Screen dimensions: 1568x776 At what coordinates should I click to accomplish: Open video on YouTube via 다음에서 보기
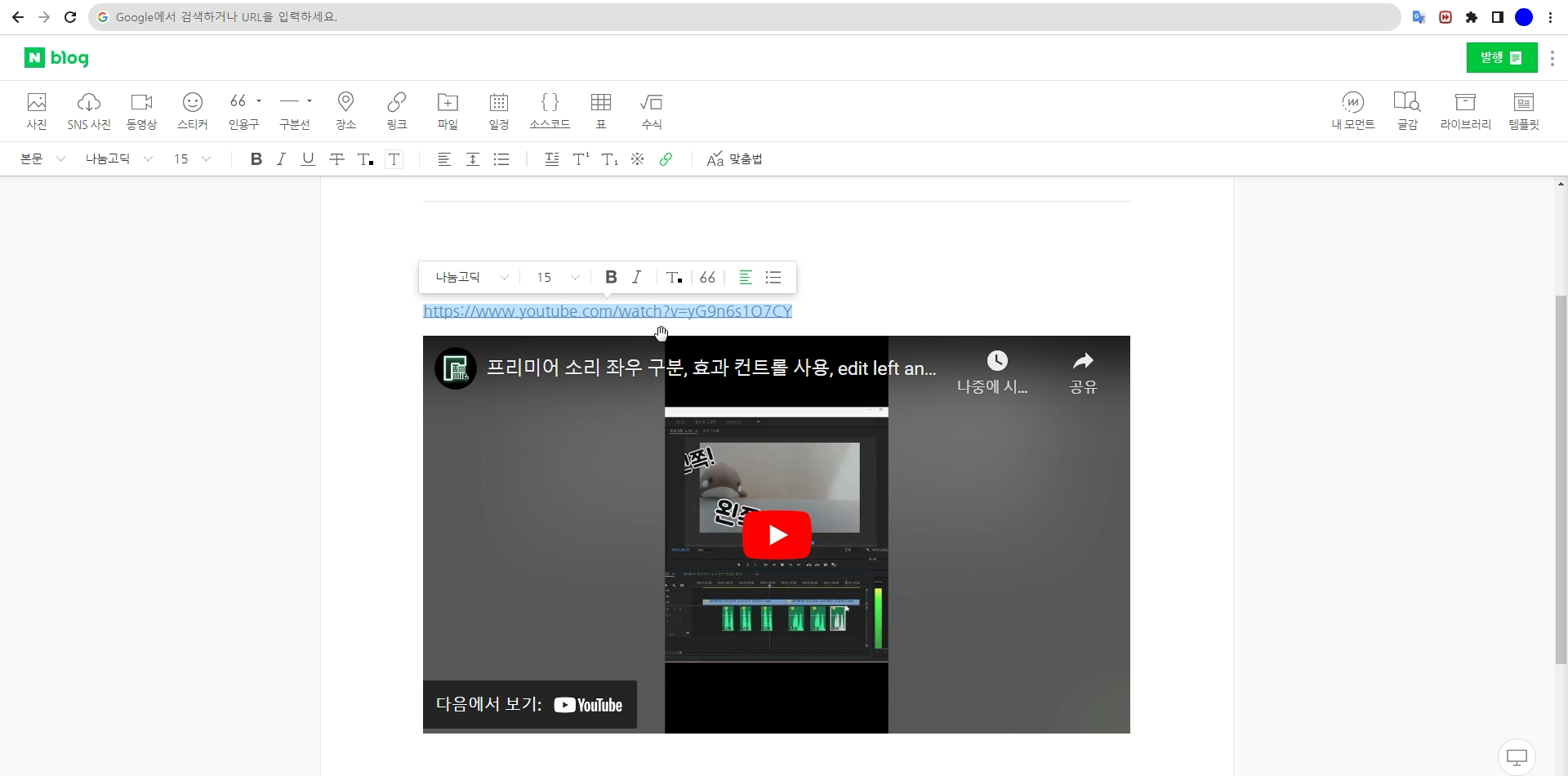pos(530,704)
